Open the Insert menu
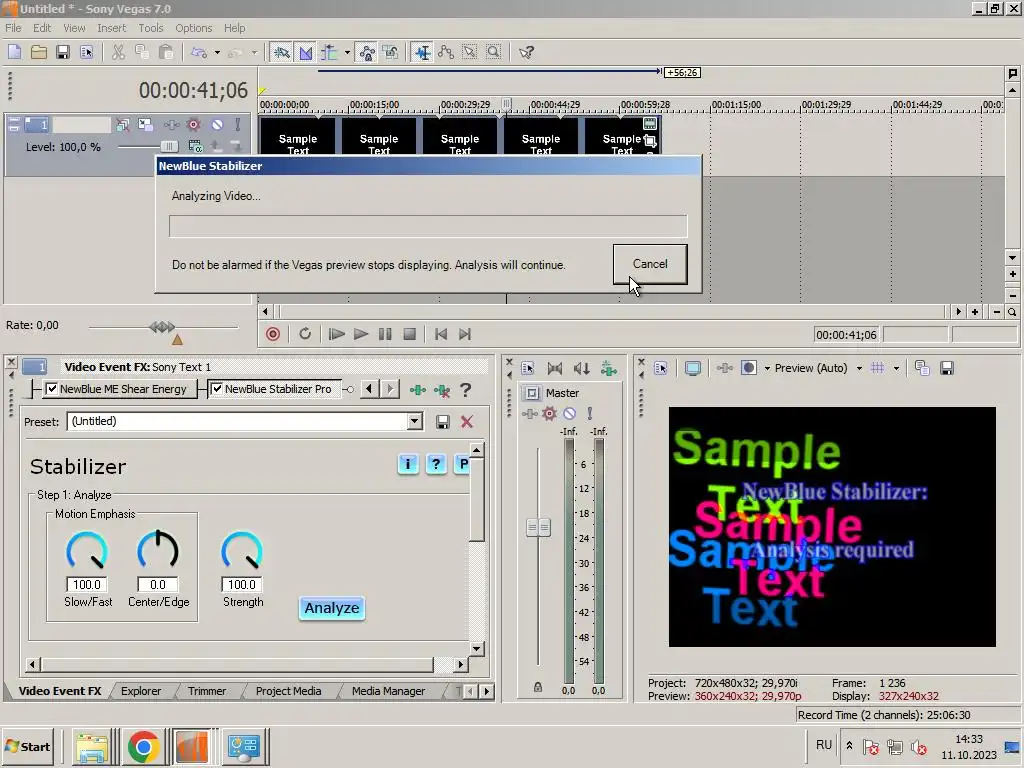This screenshot has width=1024, height=768. pyautogui.click(x=112, y=28)
